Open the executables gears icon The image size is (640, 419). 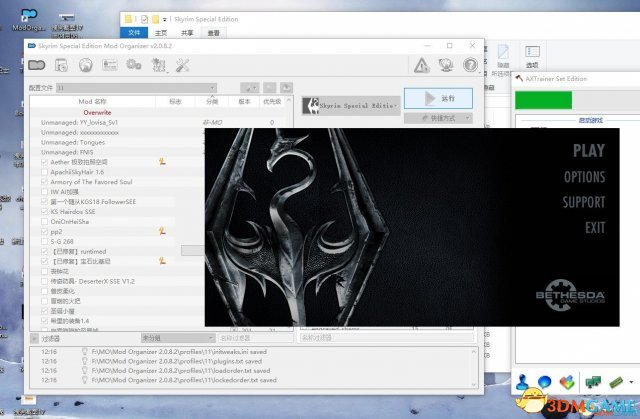click(x=134, y=65)
